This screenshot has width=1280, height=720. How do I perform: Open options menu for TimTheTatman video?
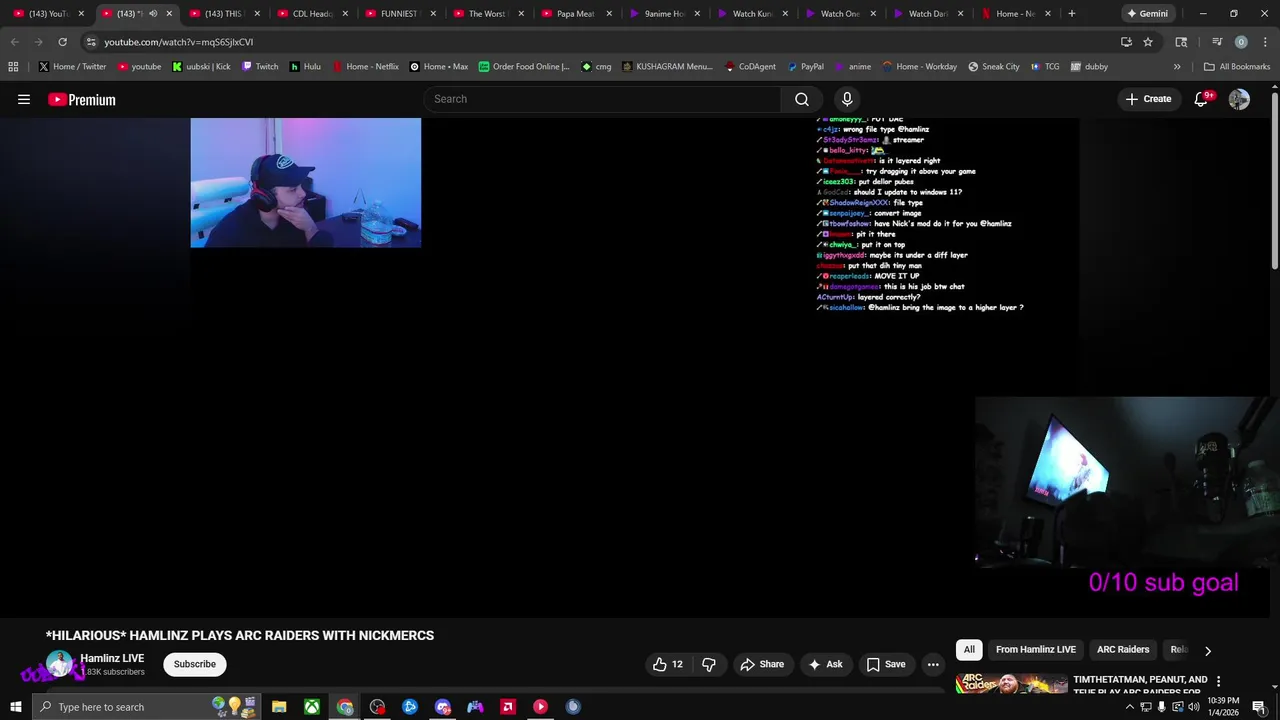1218,681
